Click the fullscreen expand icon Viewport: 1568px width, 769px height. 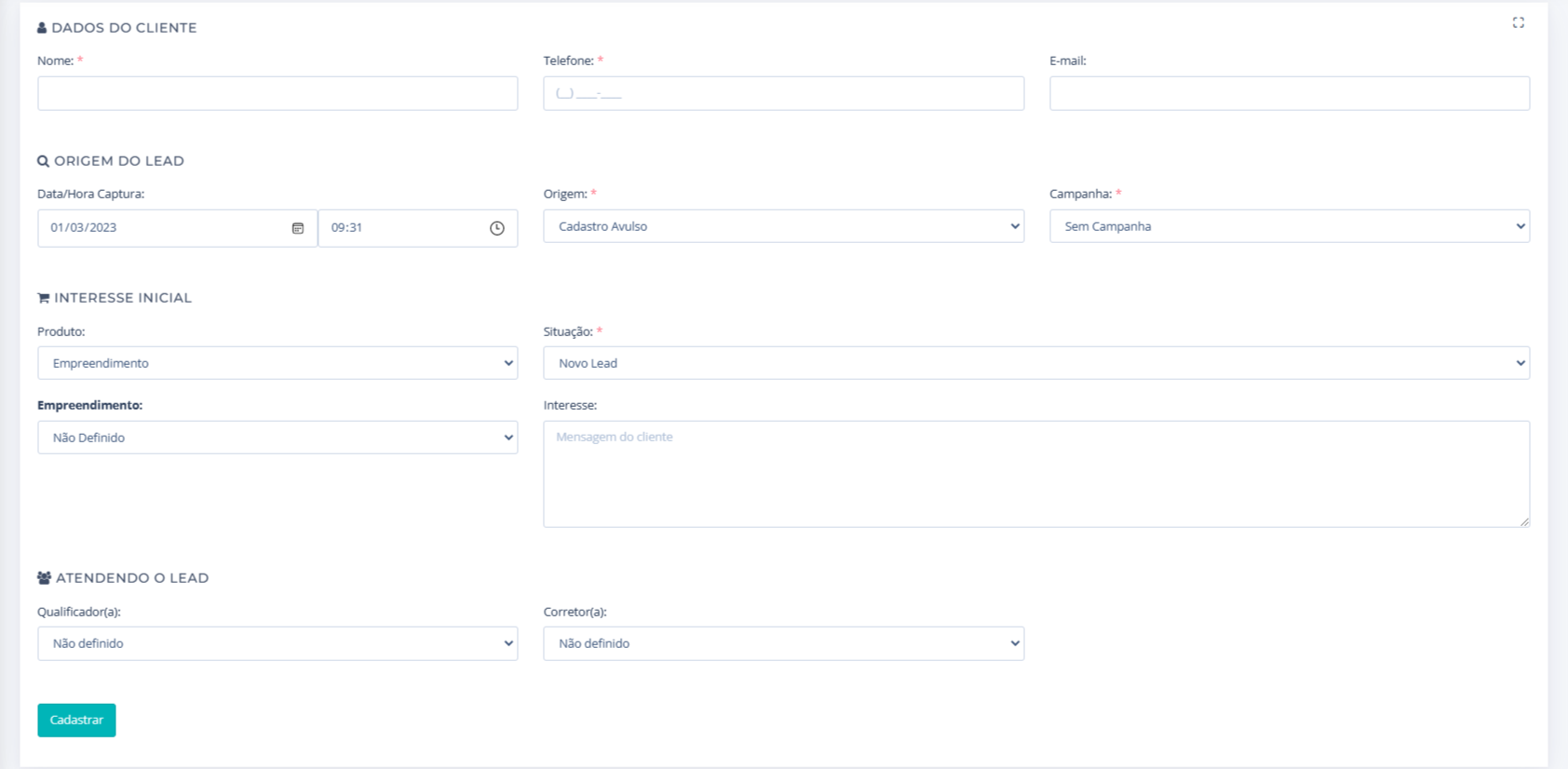(x=1518, y=22)
